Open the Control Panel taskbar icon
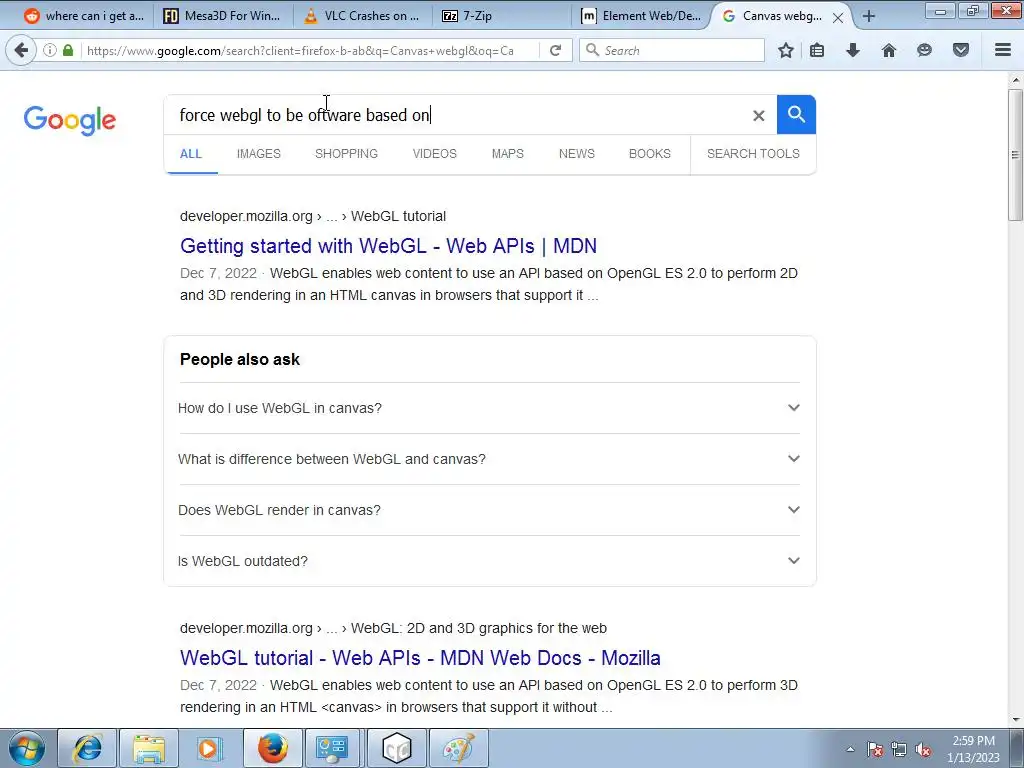This screenshot has height=768, width=1024. [x=334, y=748]
